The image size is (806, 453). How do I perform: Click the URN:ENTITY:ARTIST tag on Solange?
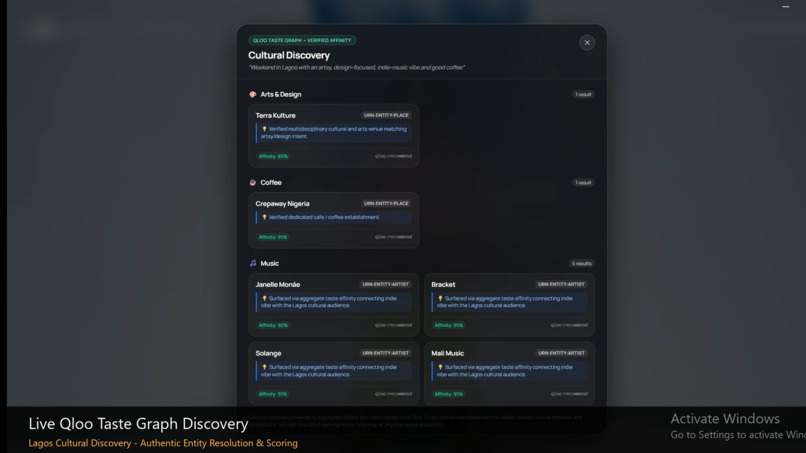coord(385,353)
